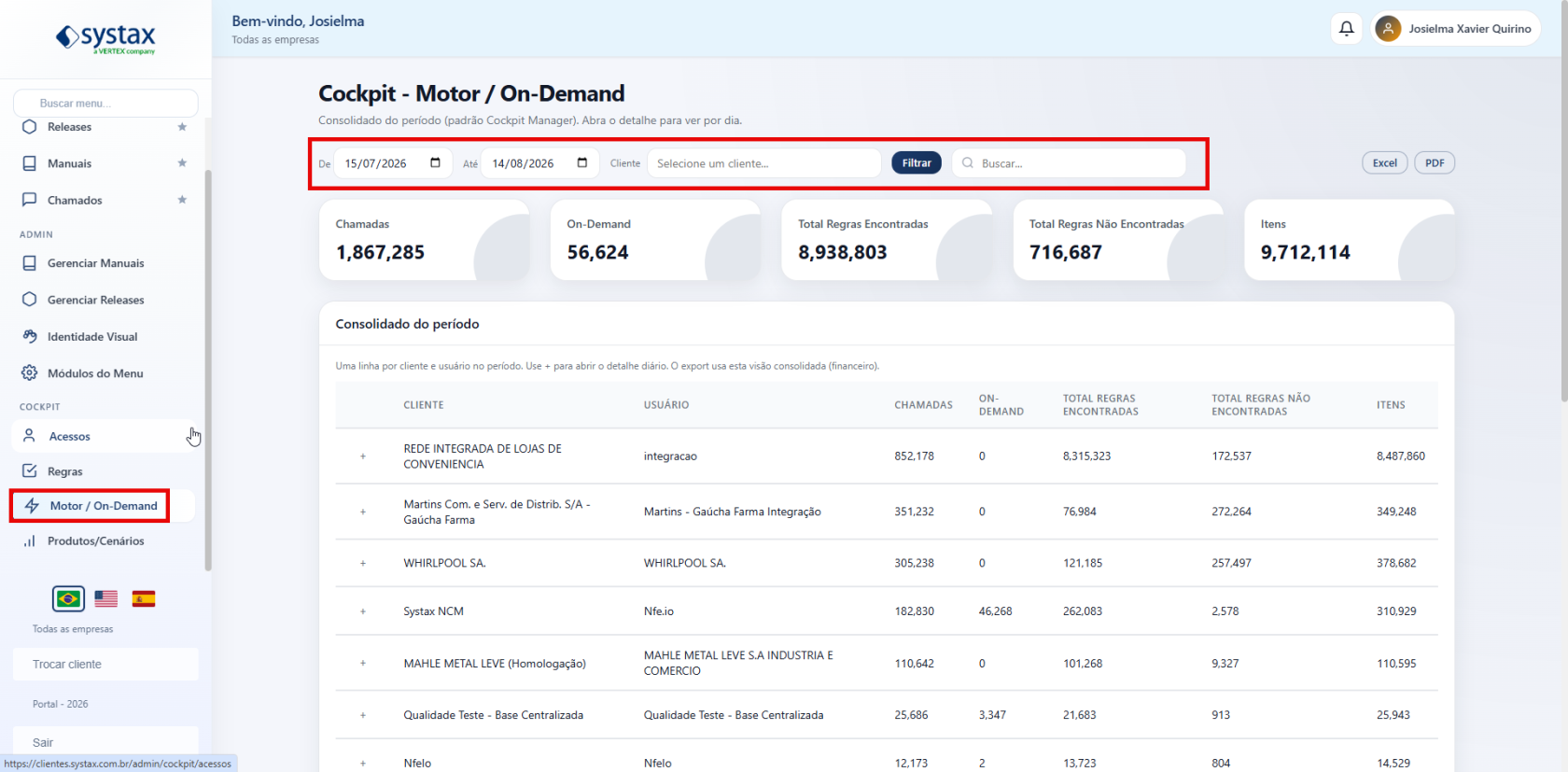This screenshot has height=772, width=1568.
Task: Expand MAHLE METAL LEVE (Homologação) row
Action: (363, 664)
